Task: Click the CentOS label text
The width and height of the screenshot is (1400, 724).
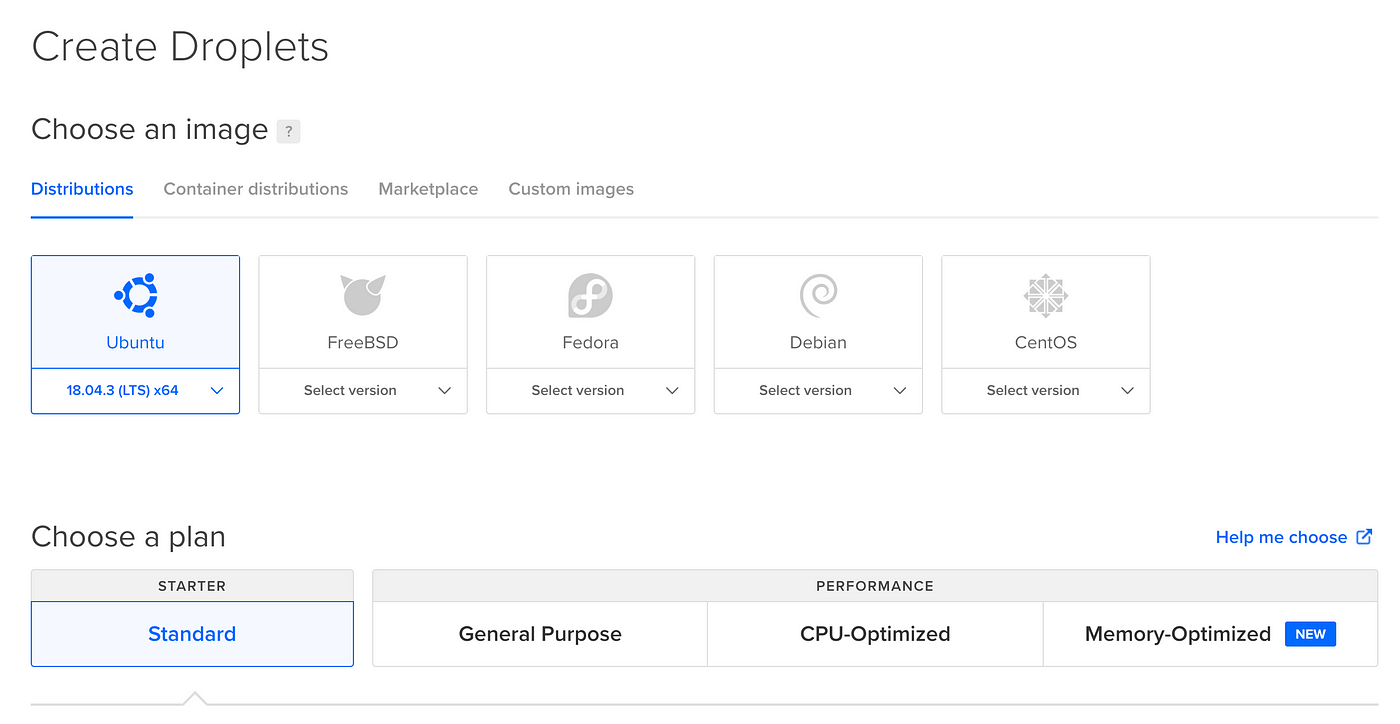Action: pyautogui.click(x=1046, y=342)
